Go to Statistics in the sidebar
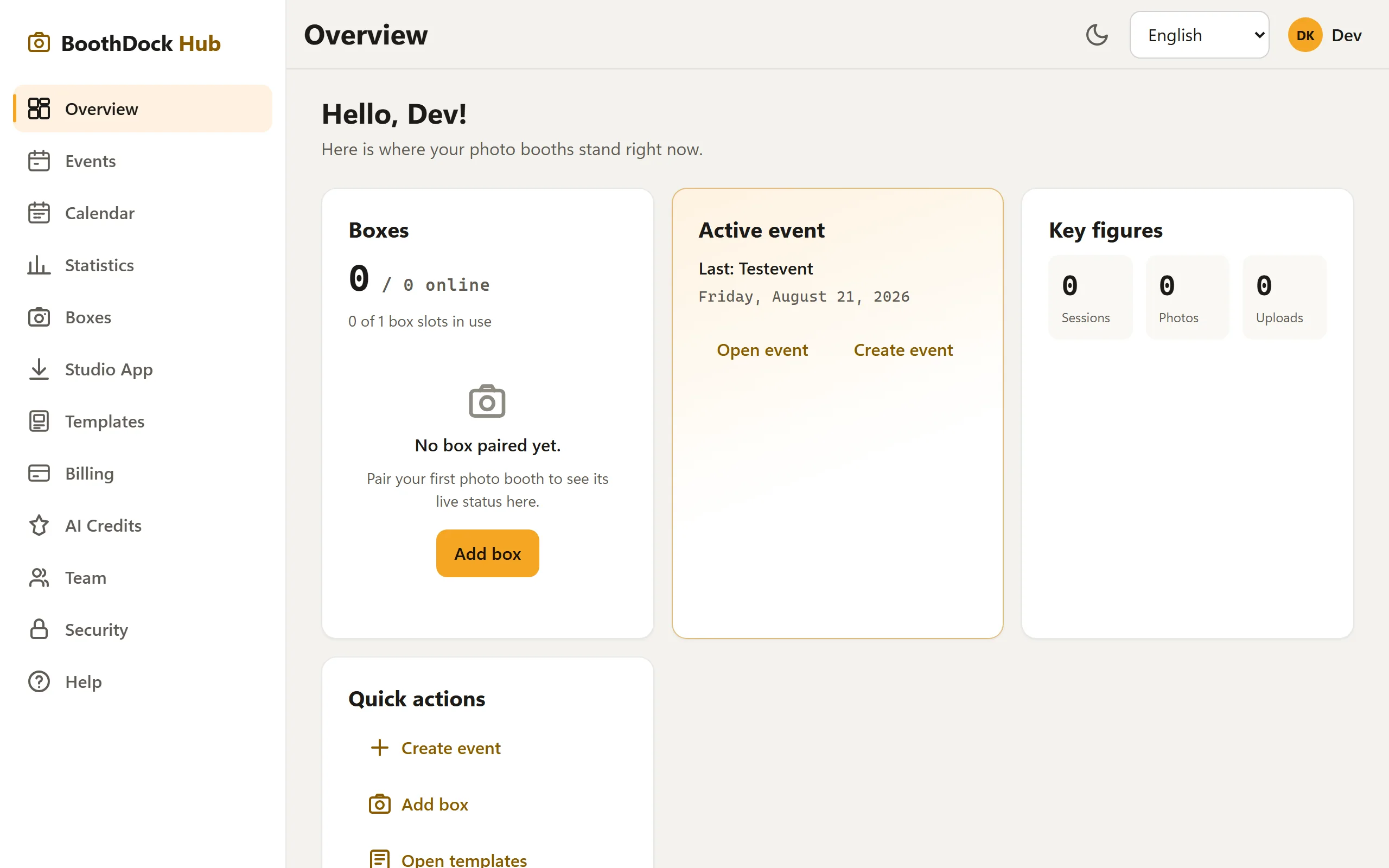 [142, 265]
